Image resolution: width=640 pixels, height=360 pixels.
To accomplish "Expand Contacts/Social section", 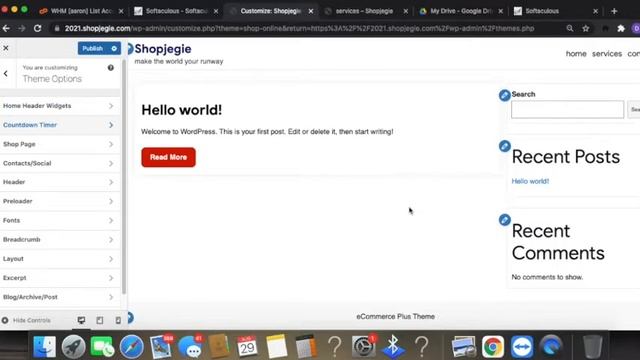I will pyautogui.click(x=60, y=163).
